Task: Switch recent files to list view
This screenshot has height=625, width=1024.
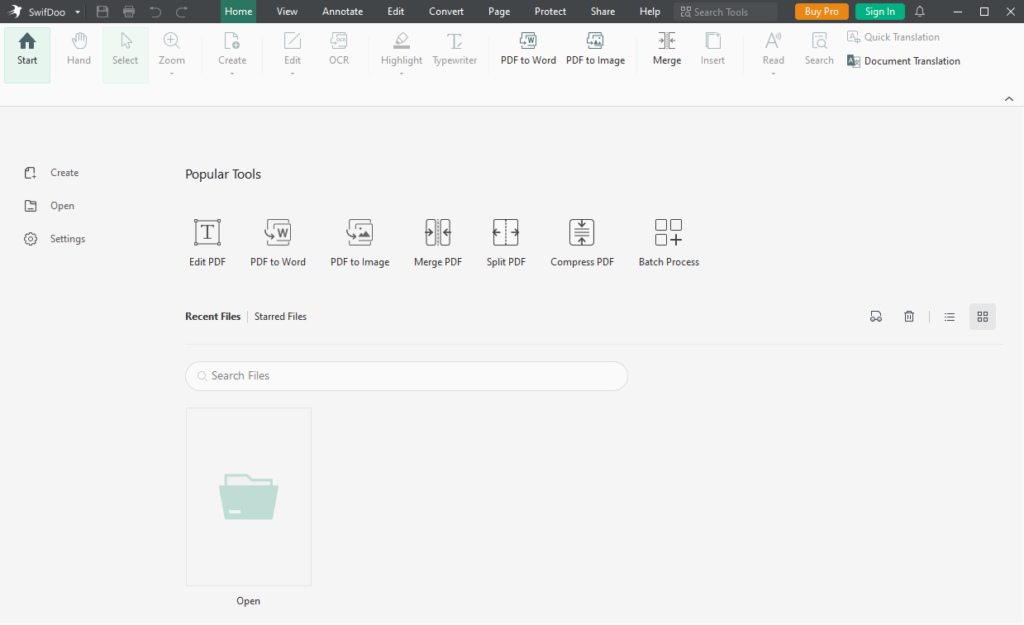Action: [949, 317]
